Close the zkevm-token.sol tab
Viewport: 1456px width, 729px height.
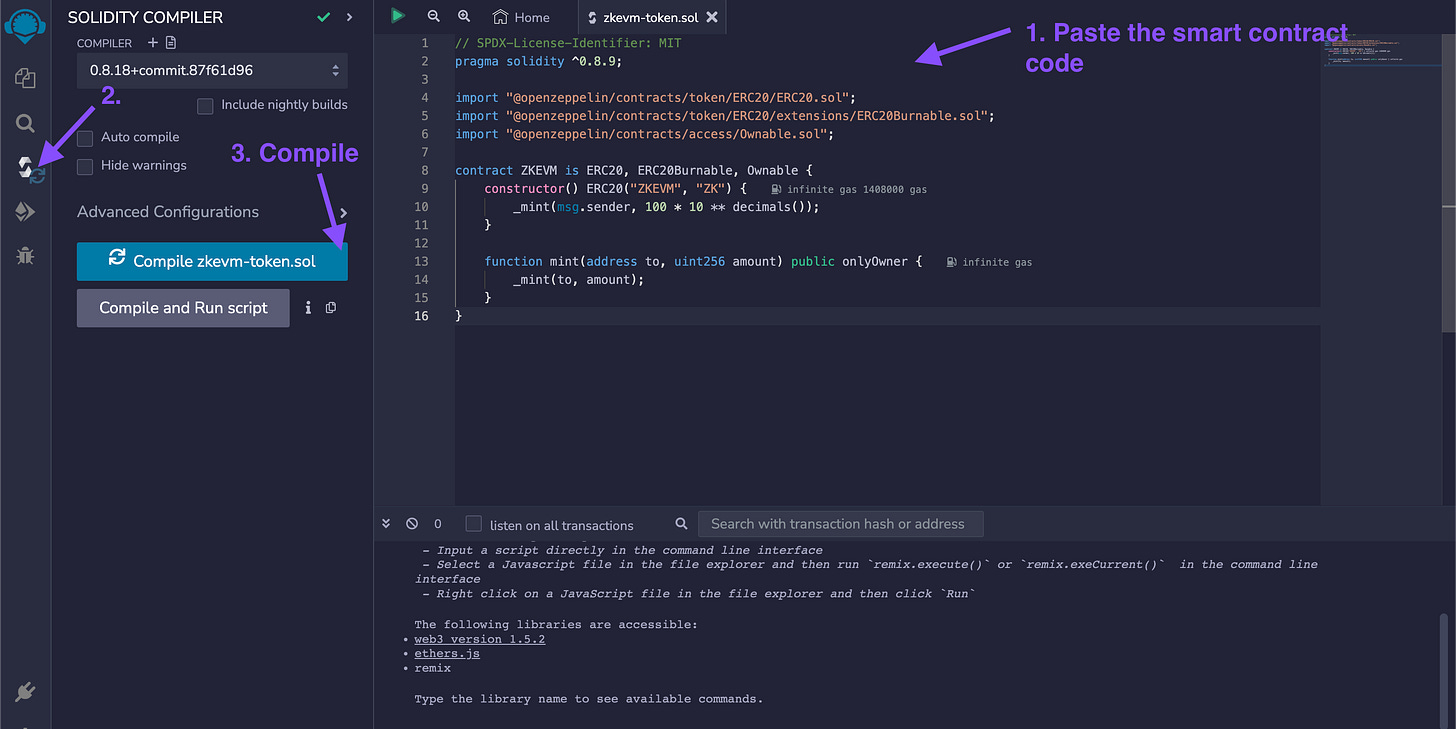(711, 17)
